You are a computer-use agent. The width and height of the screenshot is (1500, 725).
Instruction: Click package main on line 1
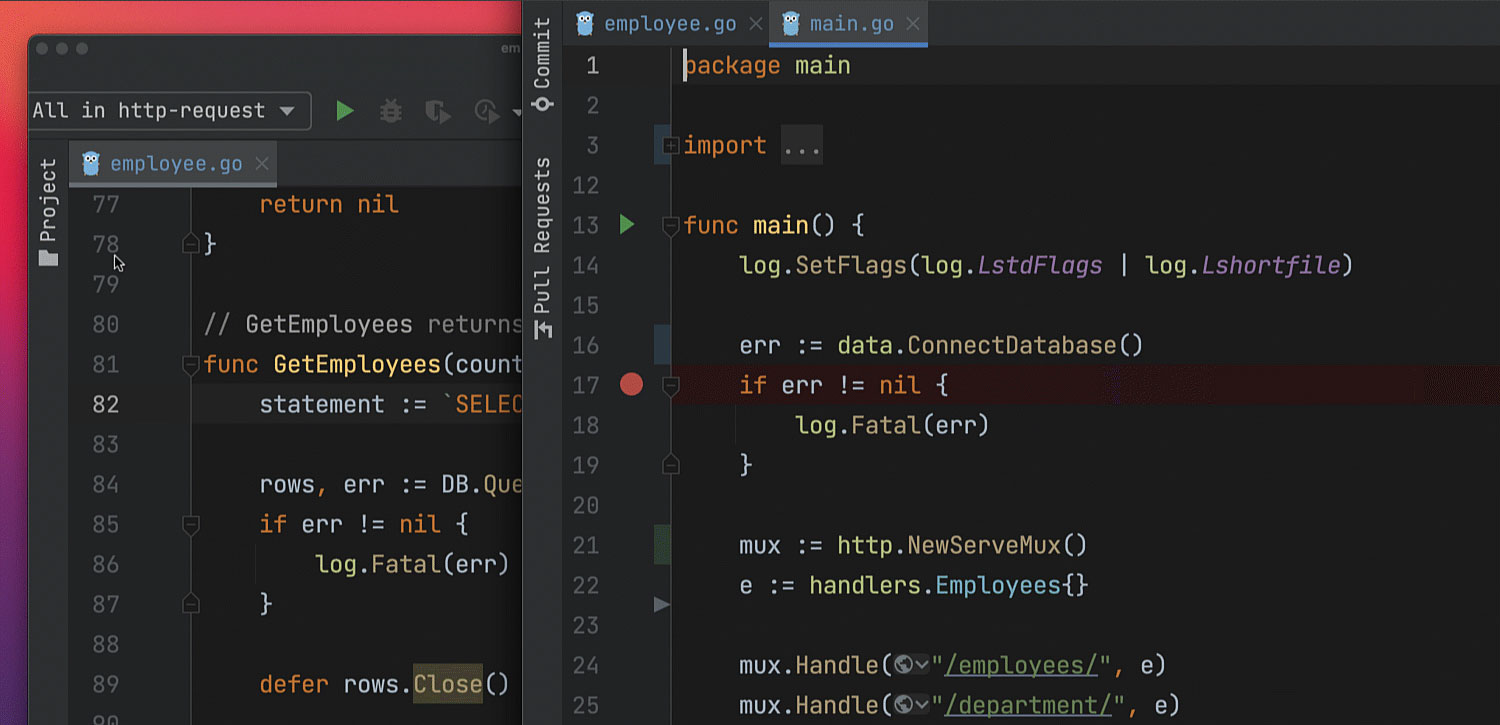coord(767,66)
